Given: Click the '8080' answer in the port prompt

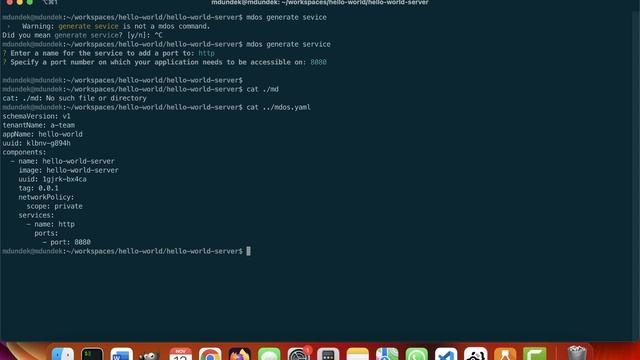Looking at the screenshot, I should pyautogui.click(x=318, y=62).
